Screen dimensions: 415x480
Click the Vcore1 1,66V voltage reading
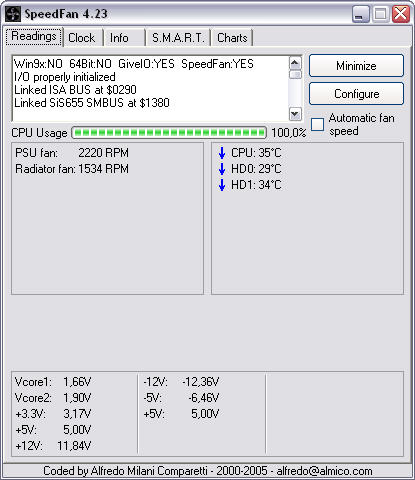[x=53, y=382]
